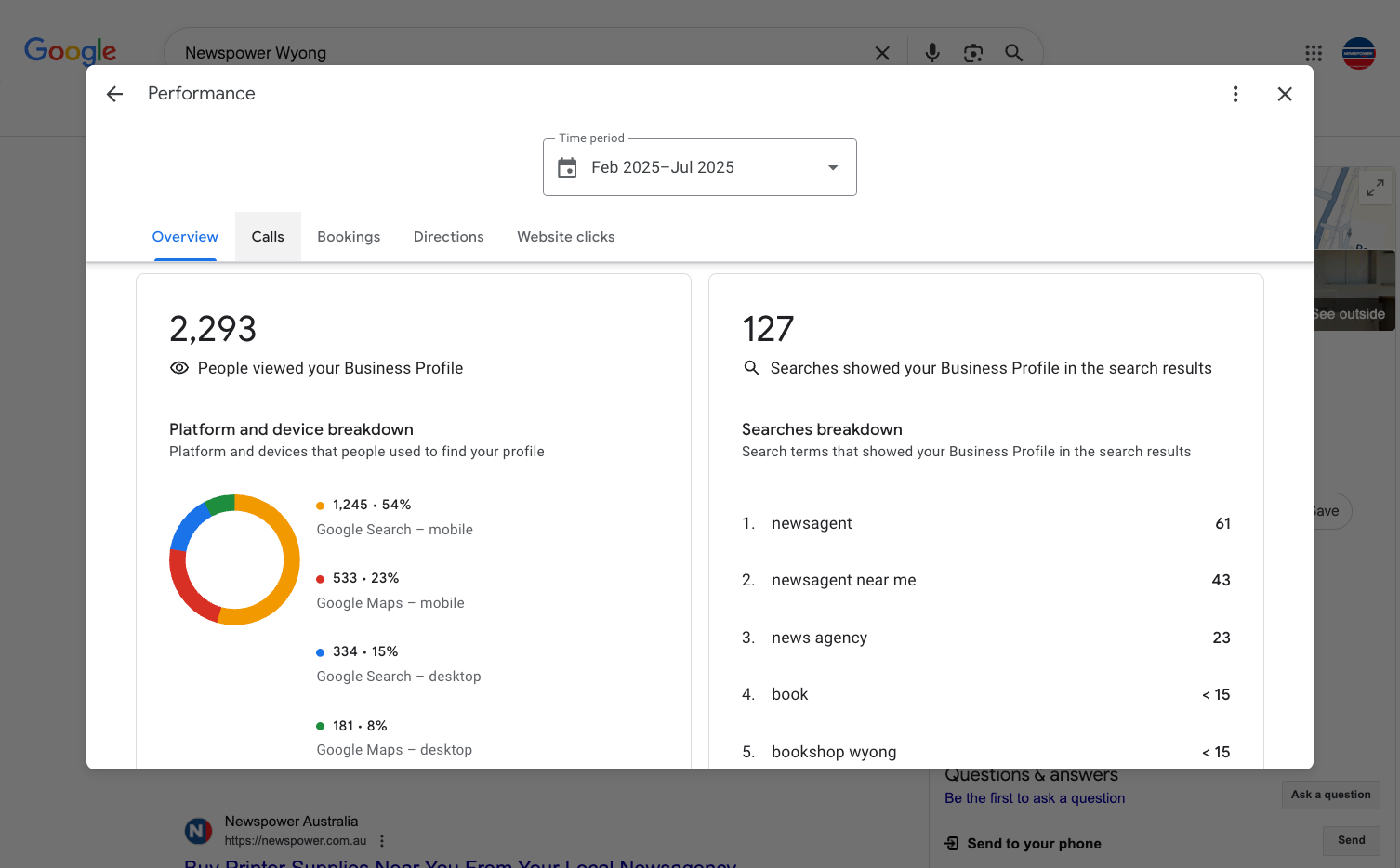Open the Newspower Australia result favicon
1400x868 pixels.
(x=198, y=831)
